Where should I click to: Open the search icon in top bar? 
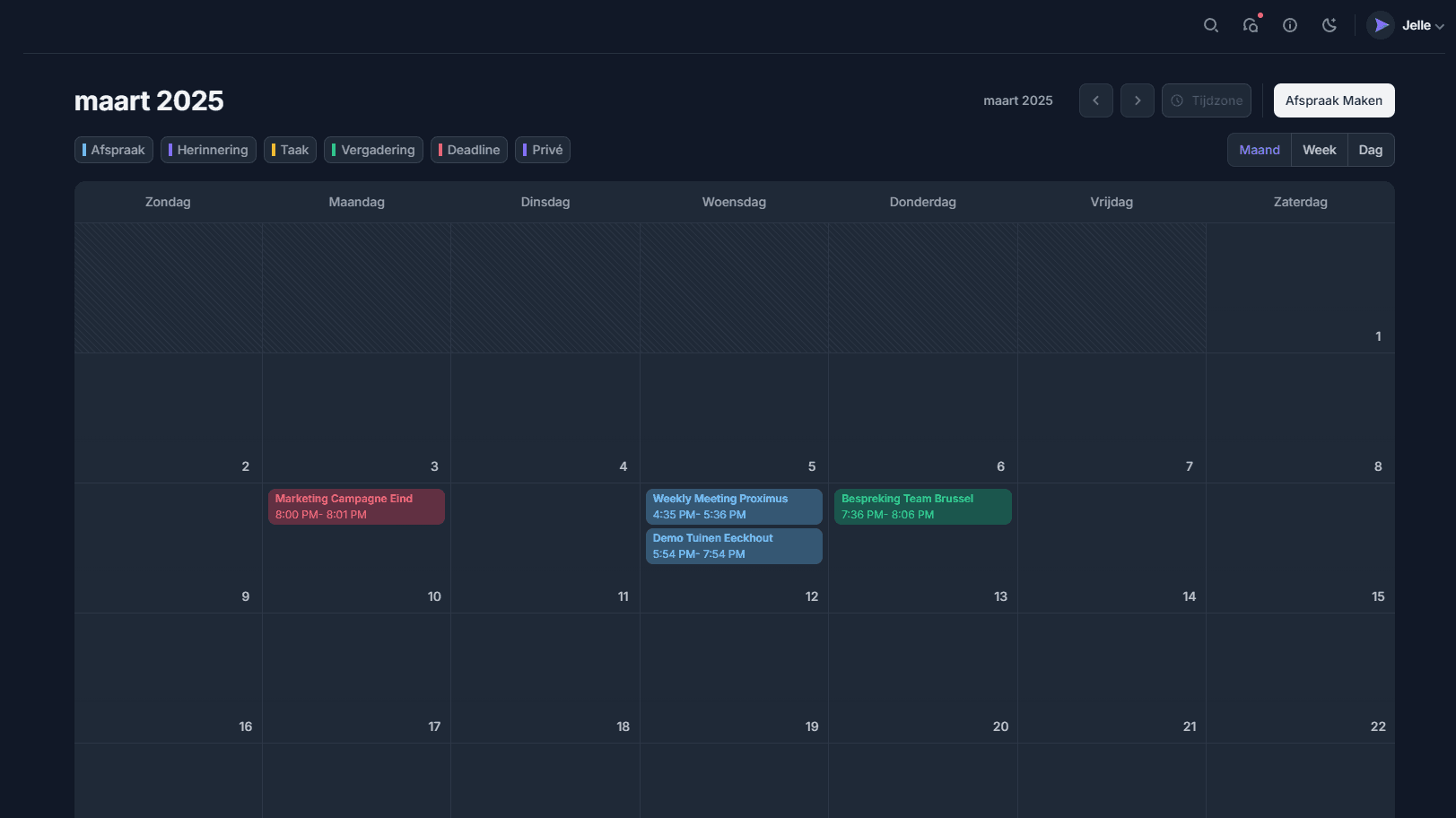point(1210,25)
